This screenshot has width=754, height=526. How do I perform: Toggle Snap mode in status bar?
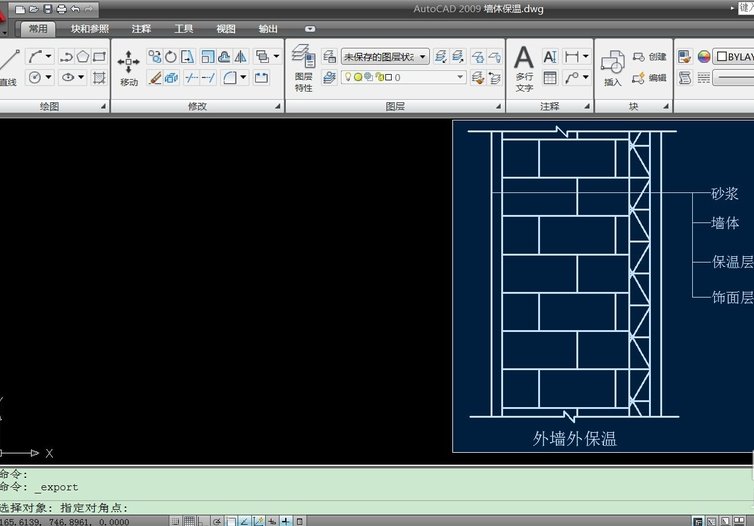(175, 521)
